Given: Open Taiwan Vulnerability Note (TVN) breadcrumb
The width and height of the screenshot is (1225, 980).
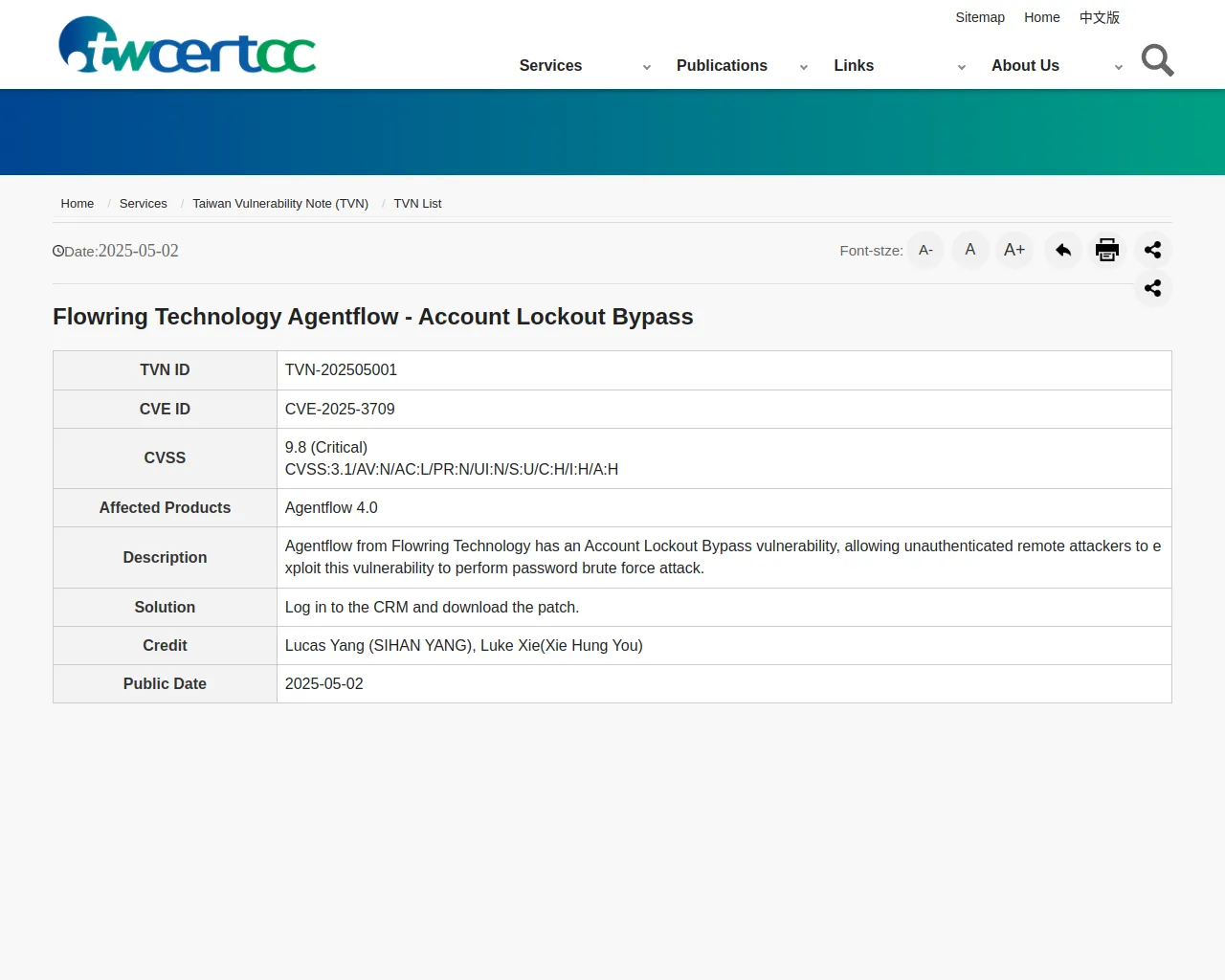Looking at the screenshot, I should pyautogui.click(x=280, y=203).
